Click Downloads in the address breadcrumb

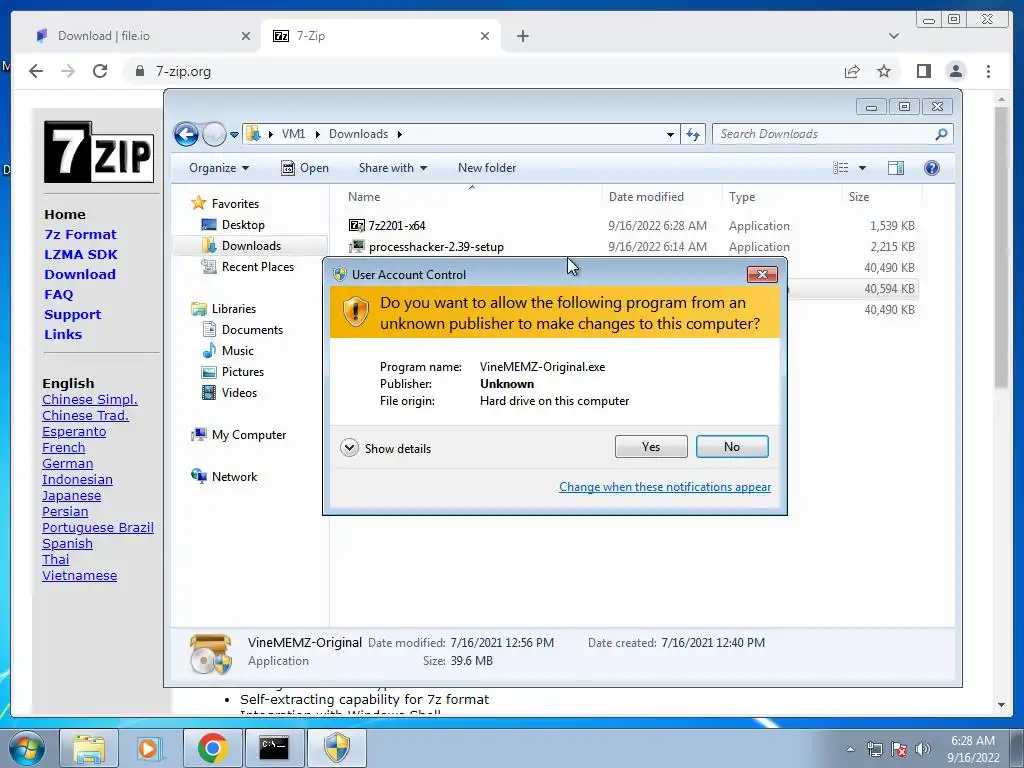click(358, 134)
